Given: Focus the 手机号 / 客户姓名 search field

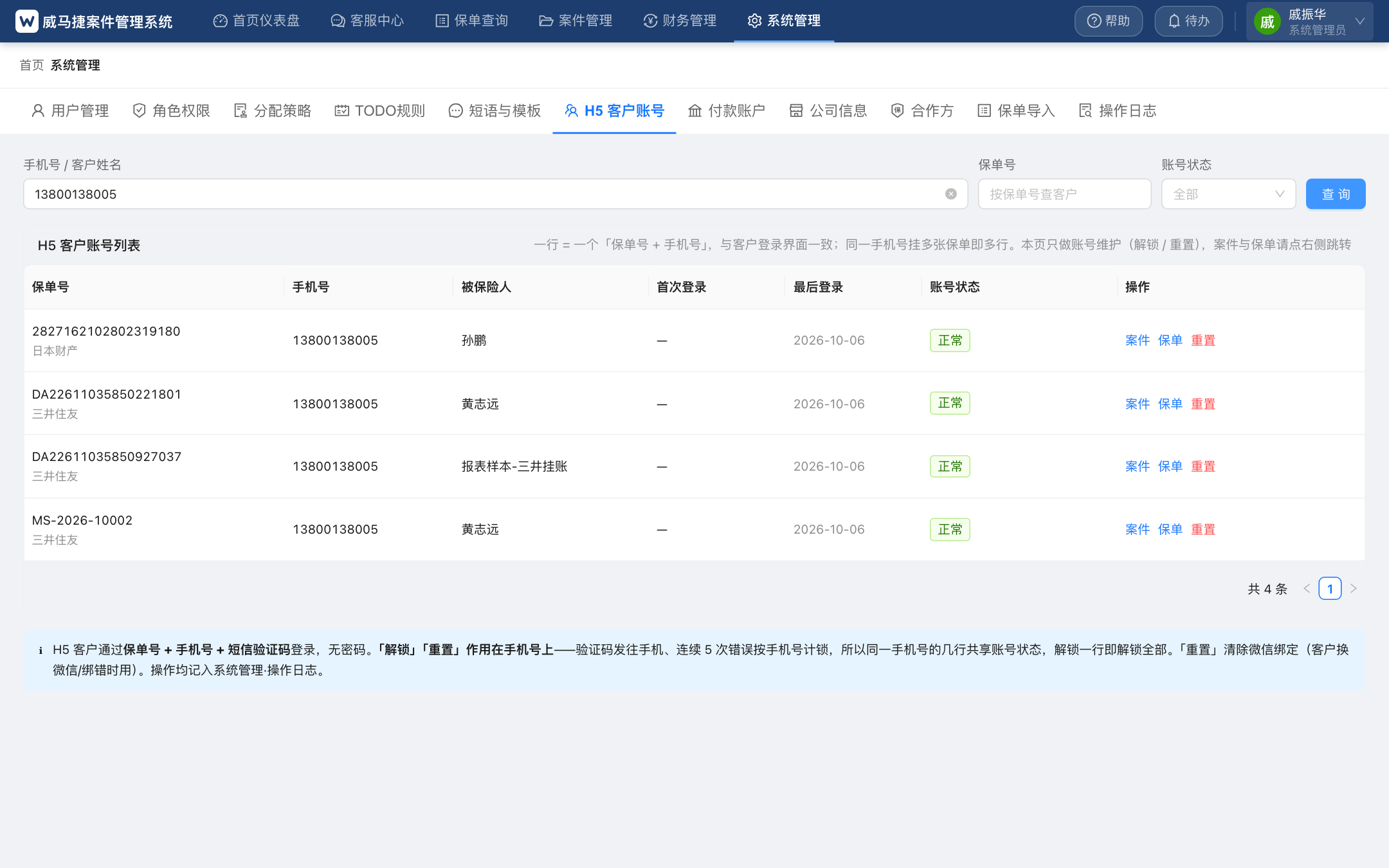Looking at the screenshot, I should pyautogui.click(x=495, y=194).
